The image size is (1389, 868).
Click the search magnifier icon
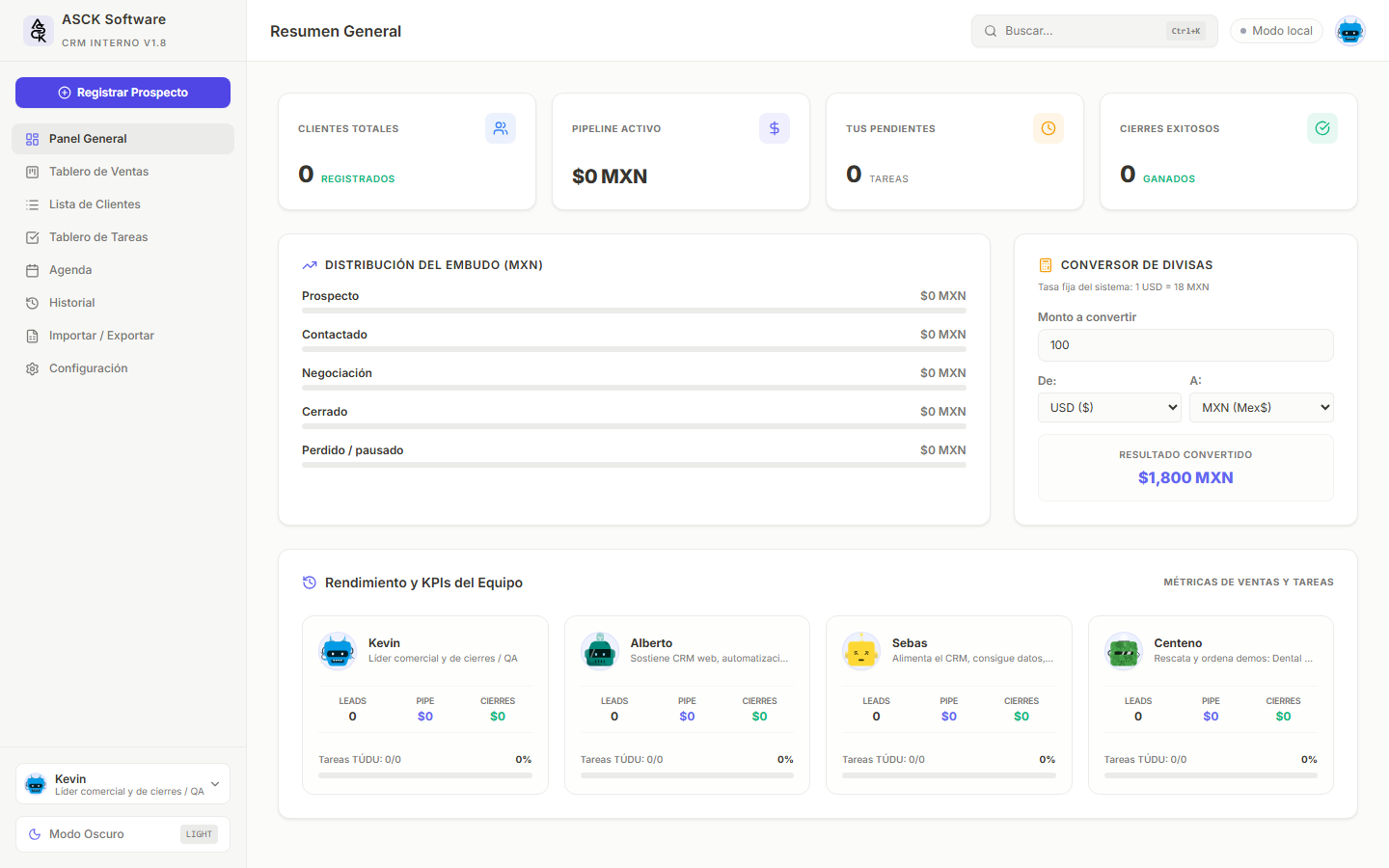click(x=991, y=31)
